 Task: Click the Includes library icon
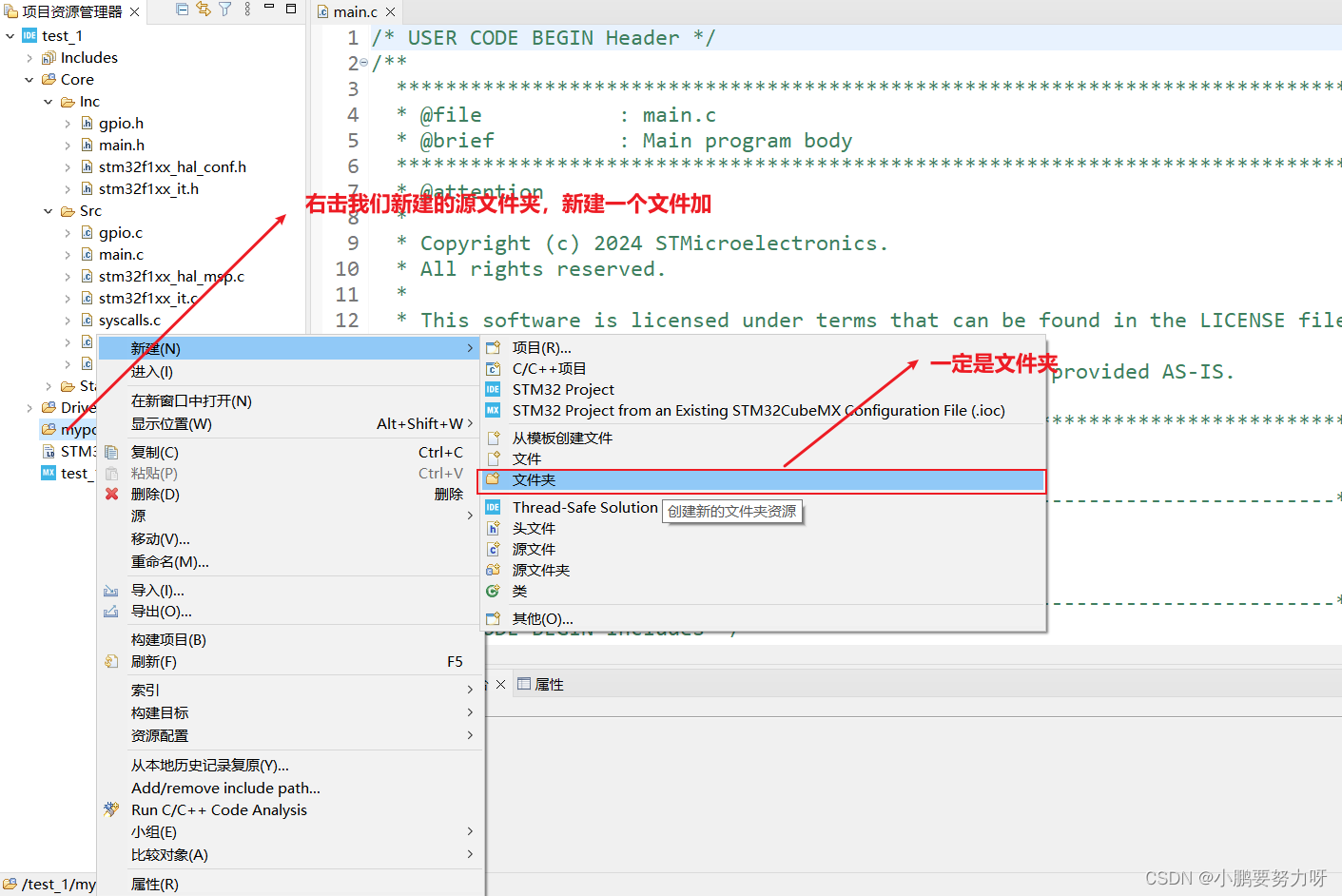click(x=49, y=57)
